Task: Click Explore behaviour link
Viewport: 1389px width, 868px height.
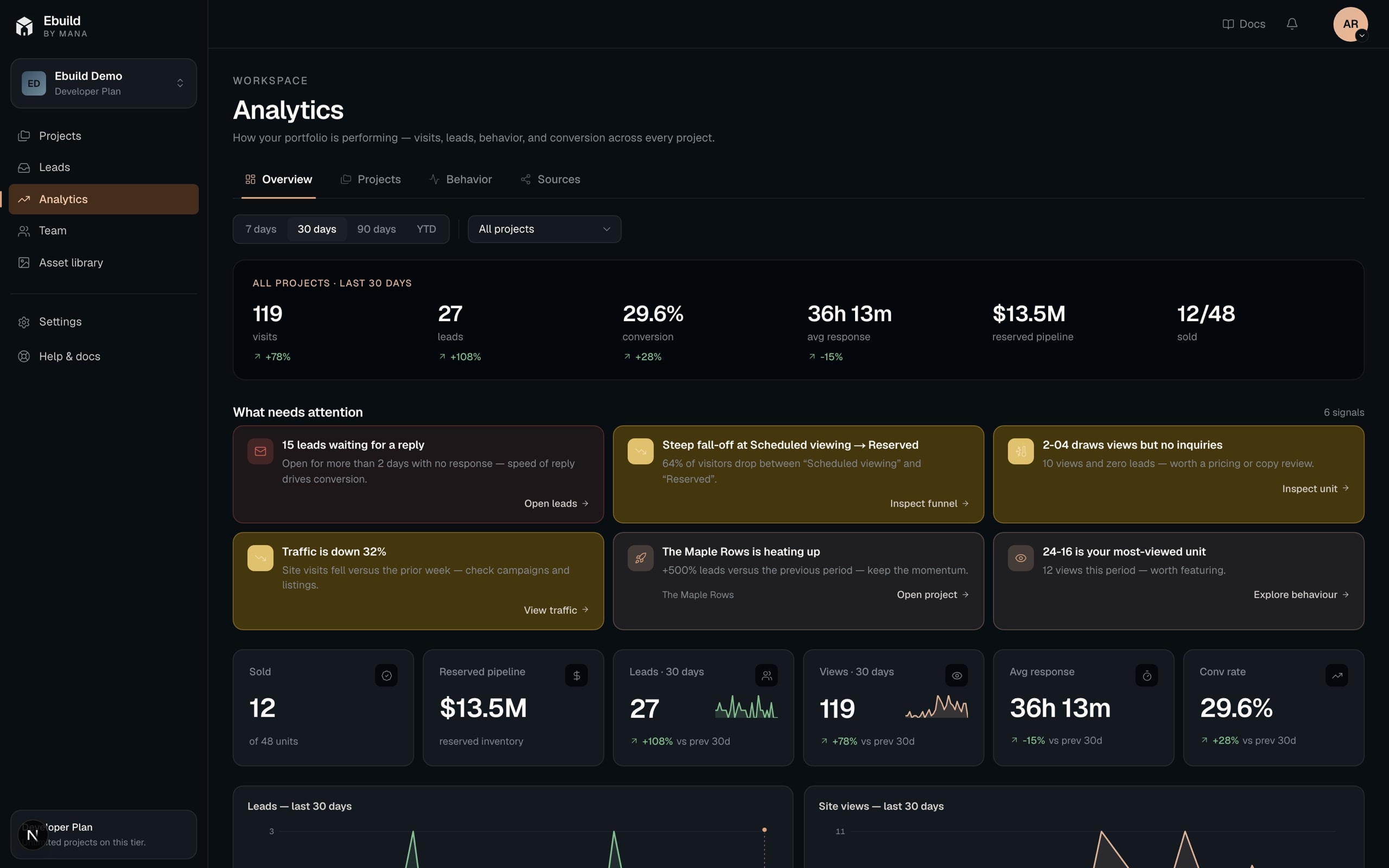Action: (1301, 595)
